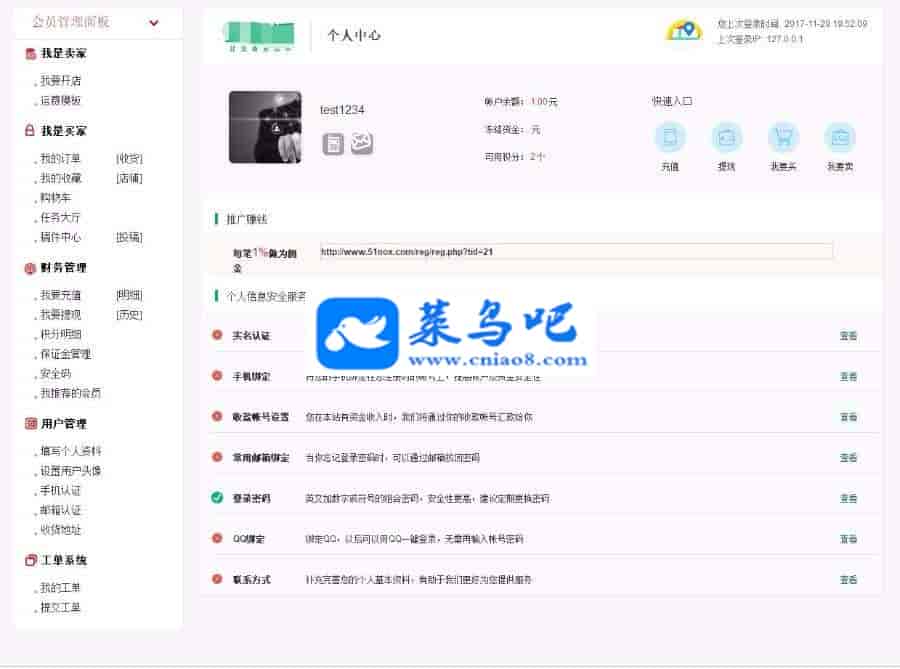Screen dimensions: 900x669
Task: Click 查看 link for 登录密码 row
Action: 848,498
